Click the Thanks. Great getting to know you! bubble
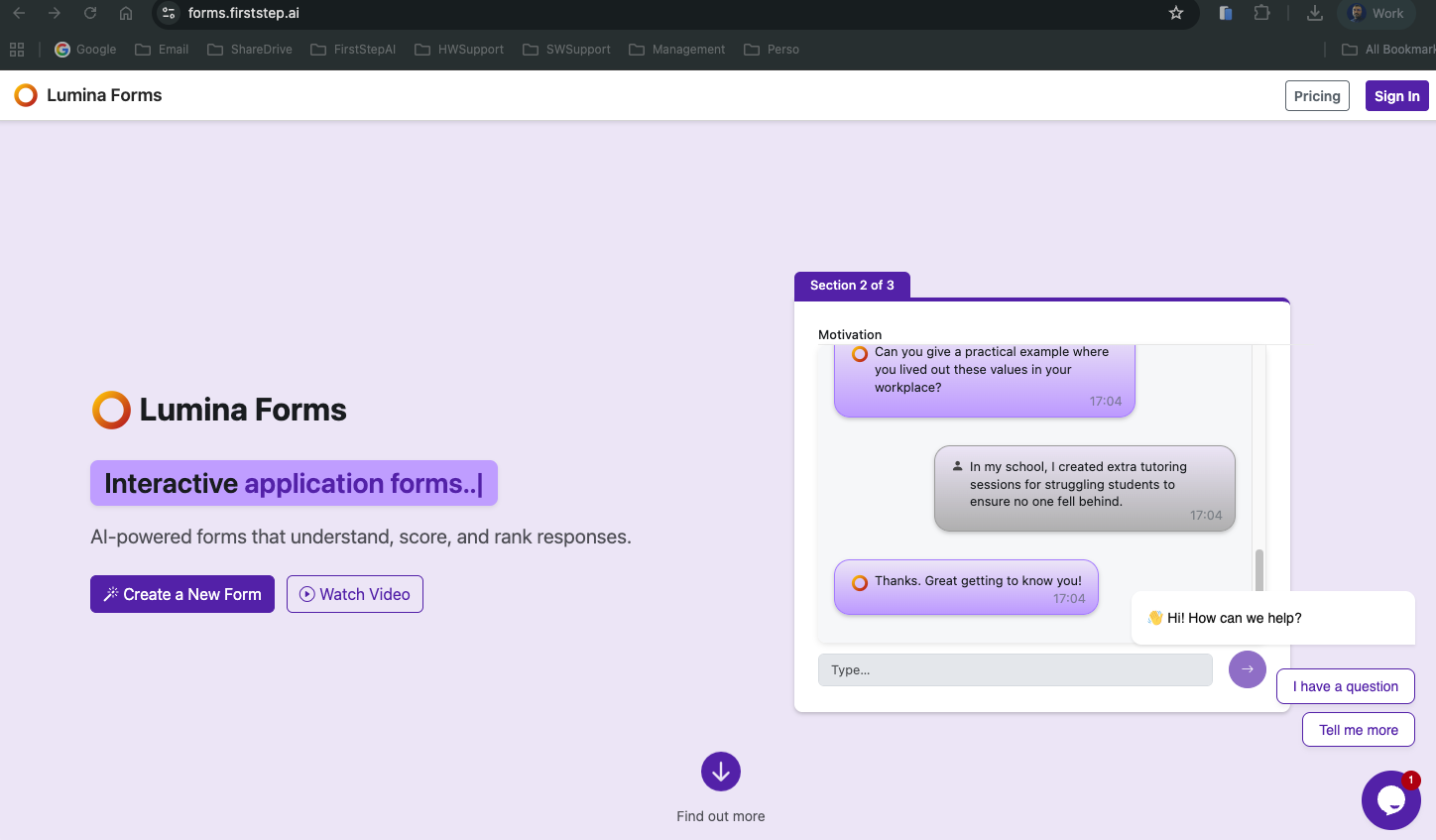 tap(967, 587)
